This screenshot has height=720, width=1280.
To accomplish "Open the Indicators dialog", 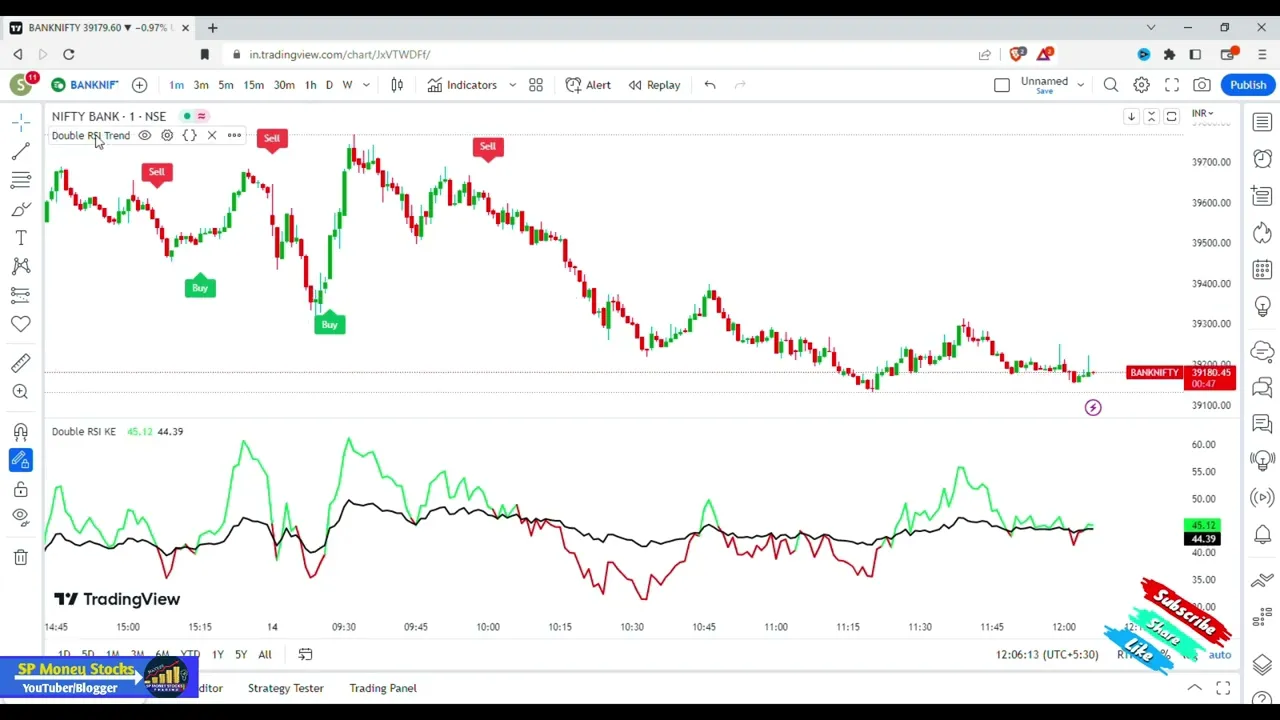I will (462, 85).
